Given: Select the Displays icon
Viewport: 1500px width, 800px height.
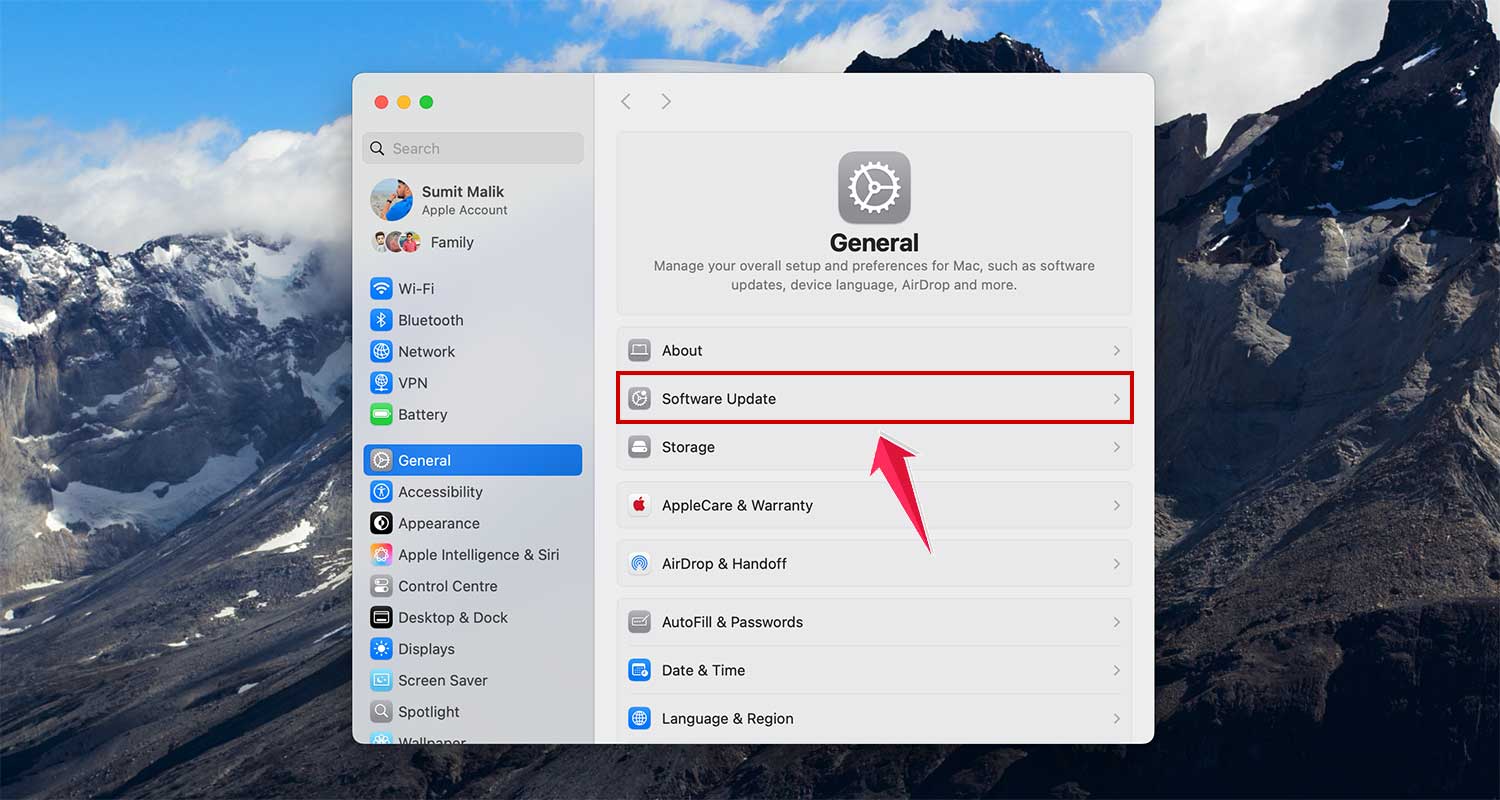Looking at the screenshot, I should pos(382,649).
